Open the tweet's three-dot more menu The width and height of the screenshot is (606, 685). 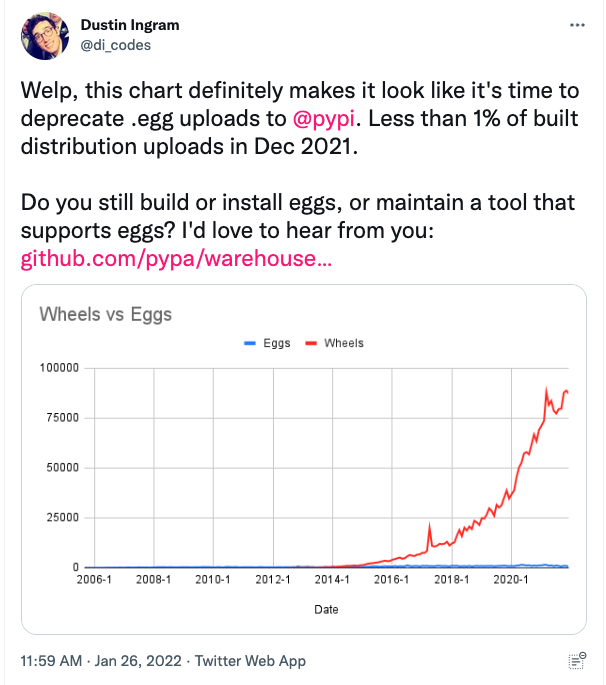(x=575, y=25)
